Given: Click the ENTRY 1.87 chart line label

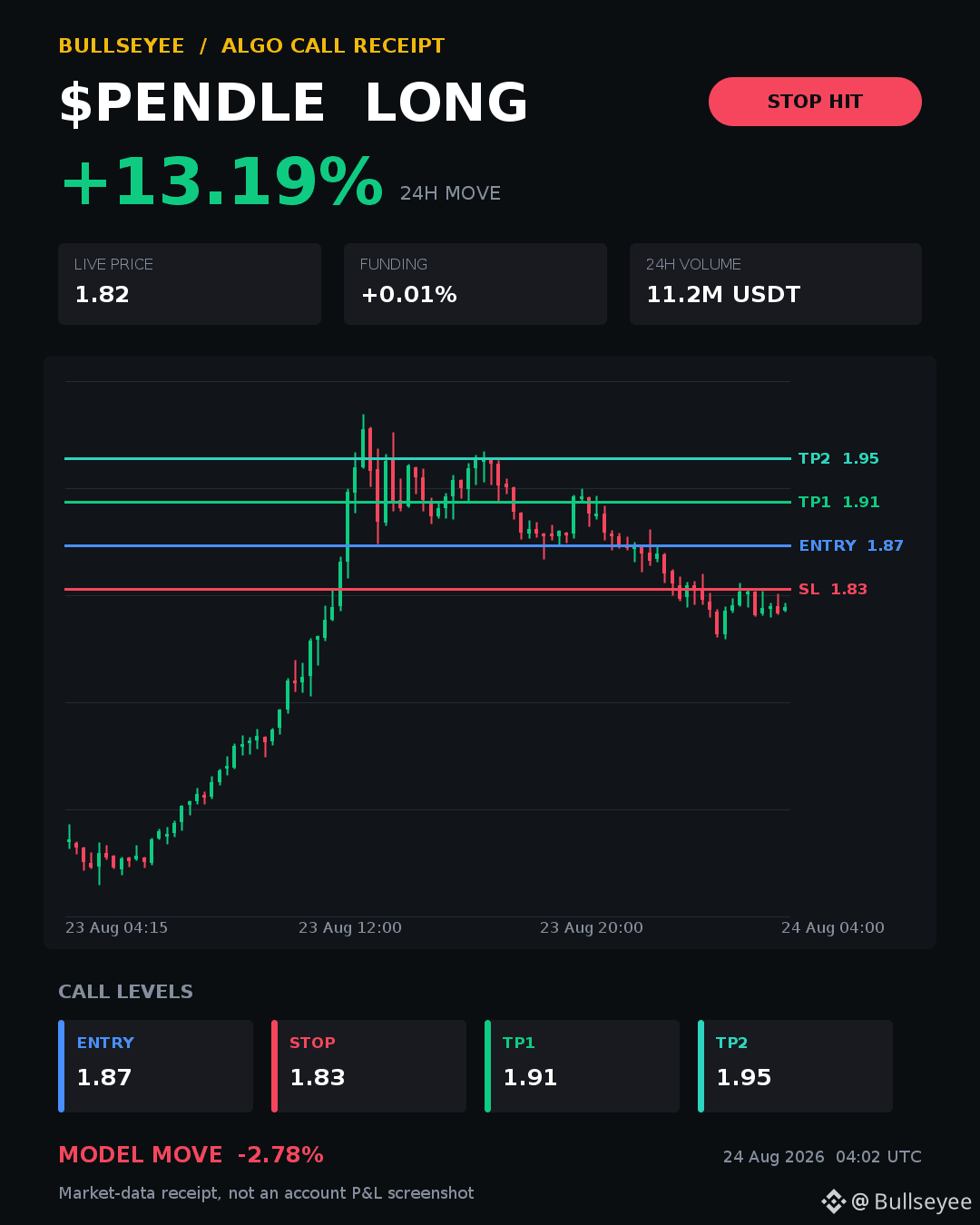Looking at the screenshot, I should pos(851,546).
